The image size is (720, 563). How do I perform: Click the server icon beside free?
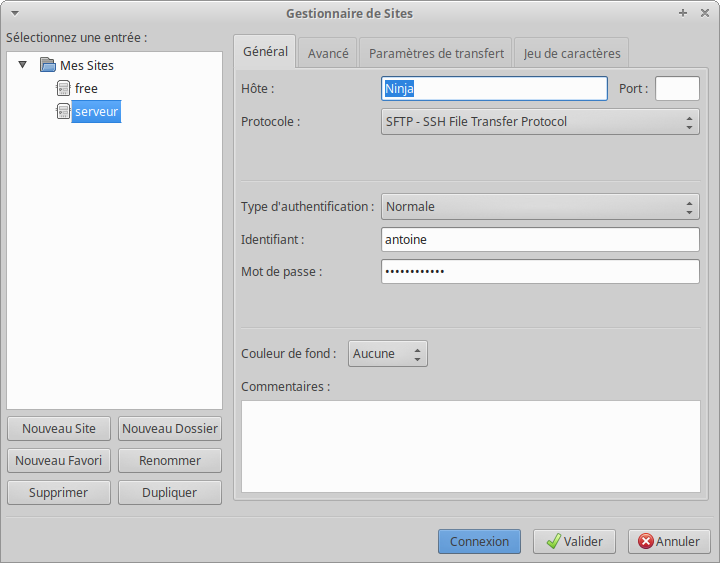click(63, 88)
